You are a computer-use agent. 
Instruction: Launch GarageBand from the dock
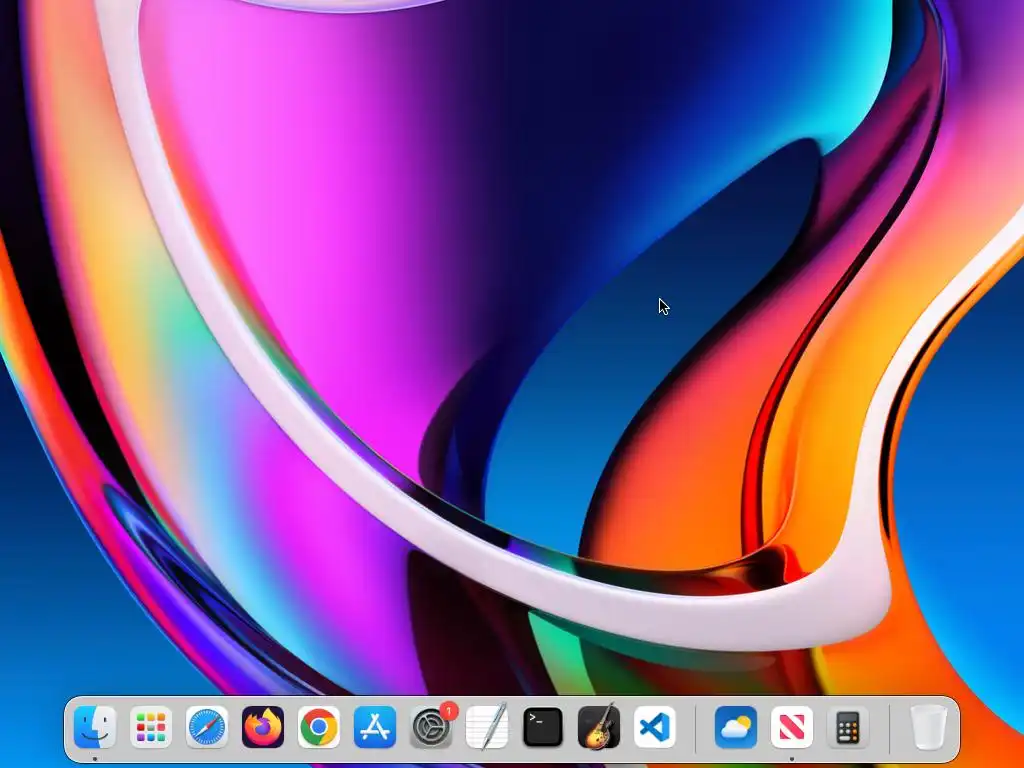599,727
